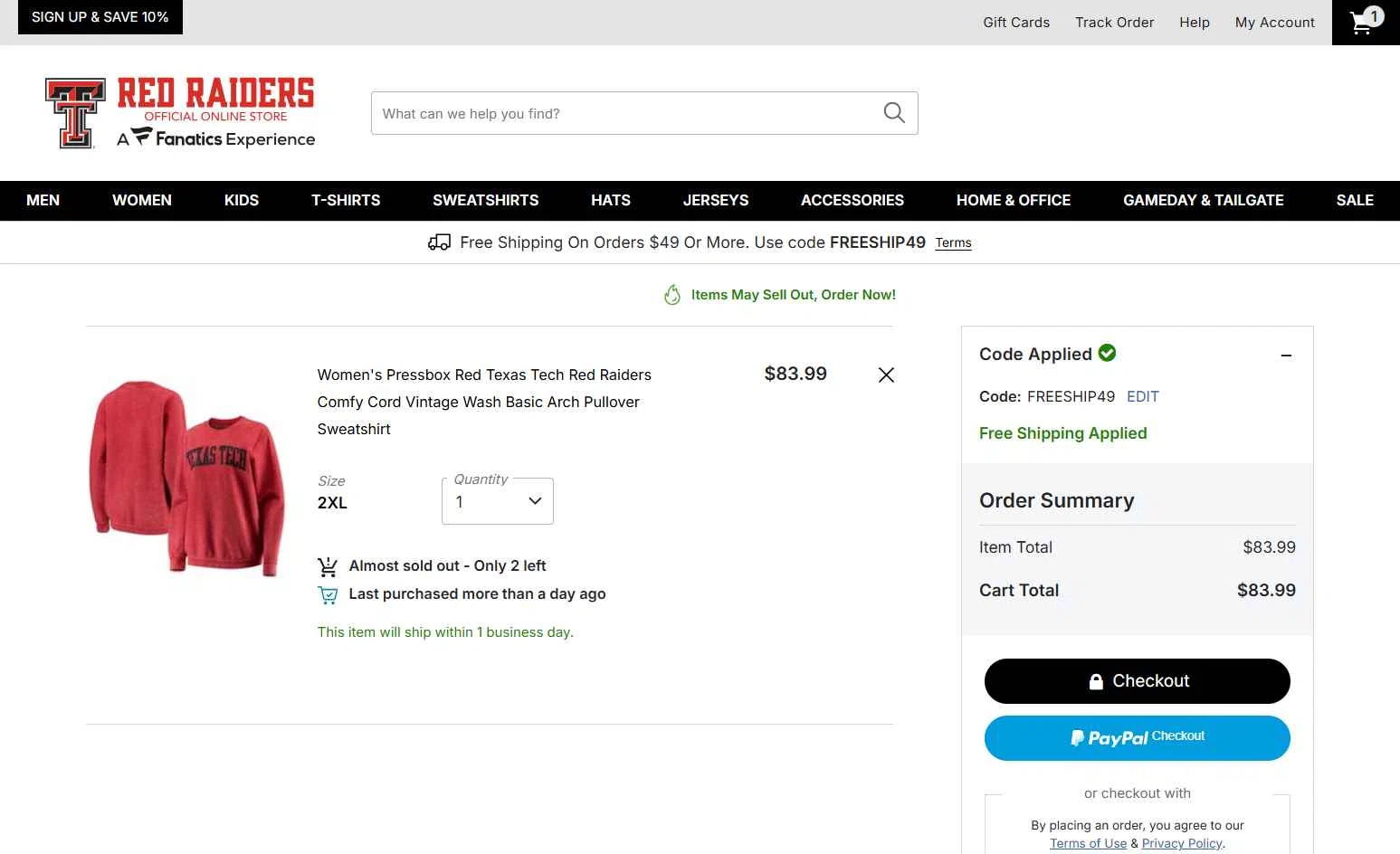Open the KIDS menu
This screenshot has height=854, width=1400.
(x=242, y=200)
